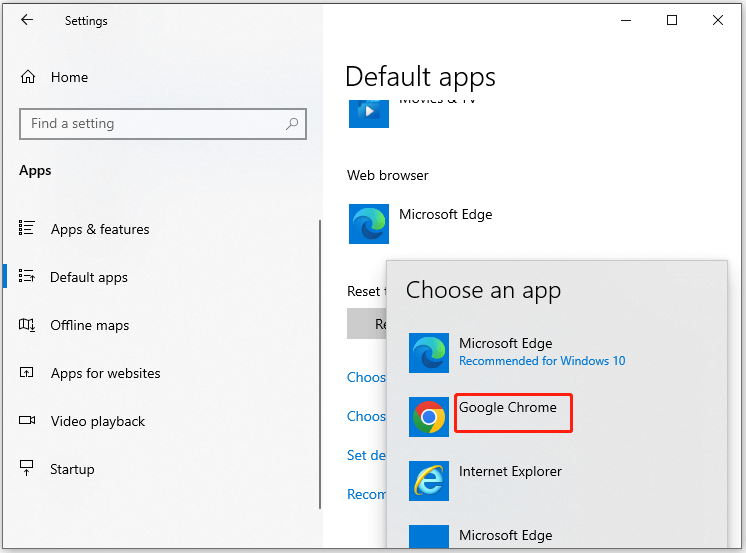
Task: Click the sidebar vertical scrollbar
Action: [320, 364]
